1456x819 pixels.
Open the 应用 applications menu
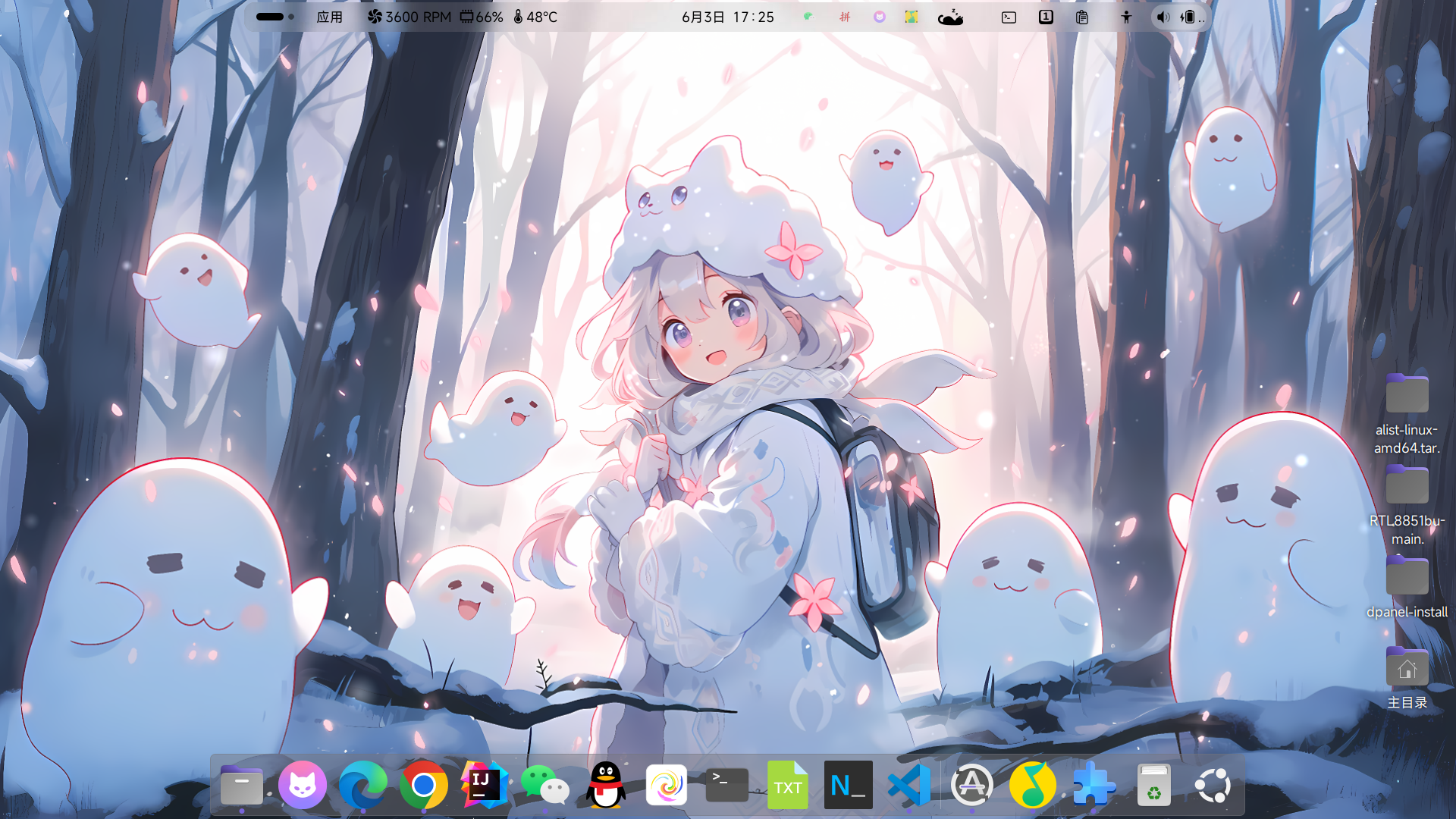[x=329, y=17]
